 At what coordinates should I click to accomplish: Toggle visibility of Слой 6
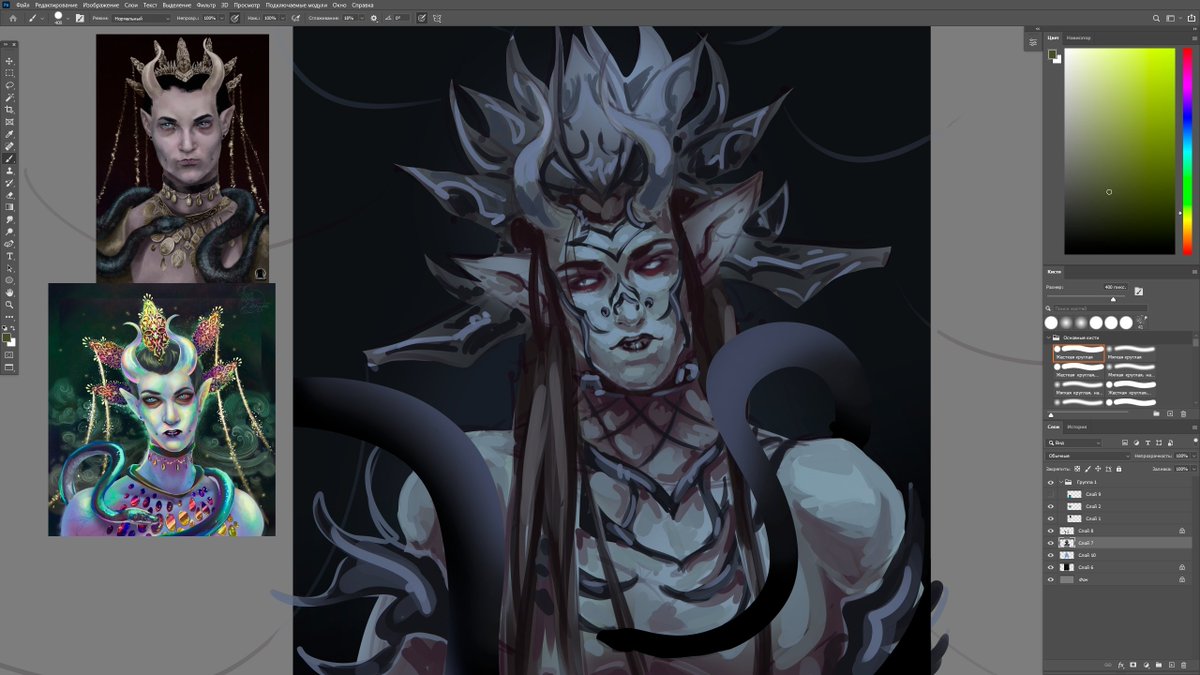(1050, 567)
